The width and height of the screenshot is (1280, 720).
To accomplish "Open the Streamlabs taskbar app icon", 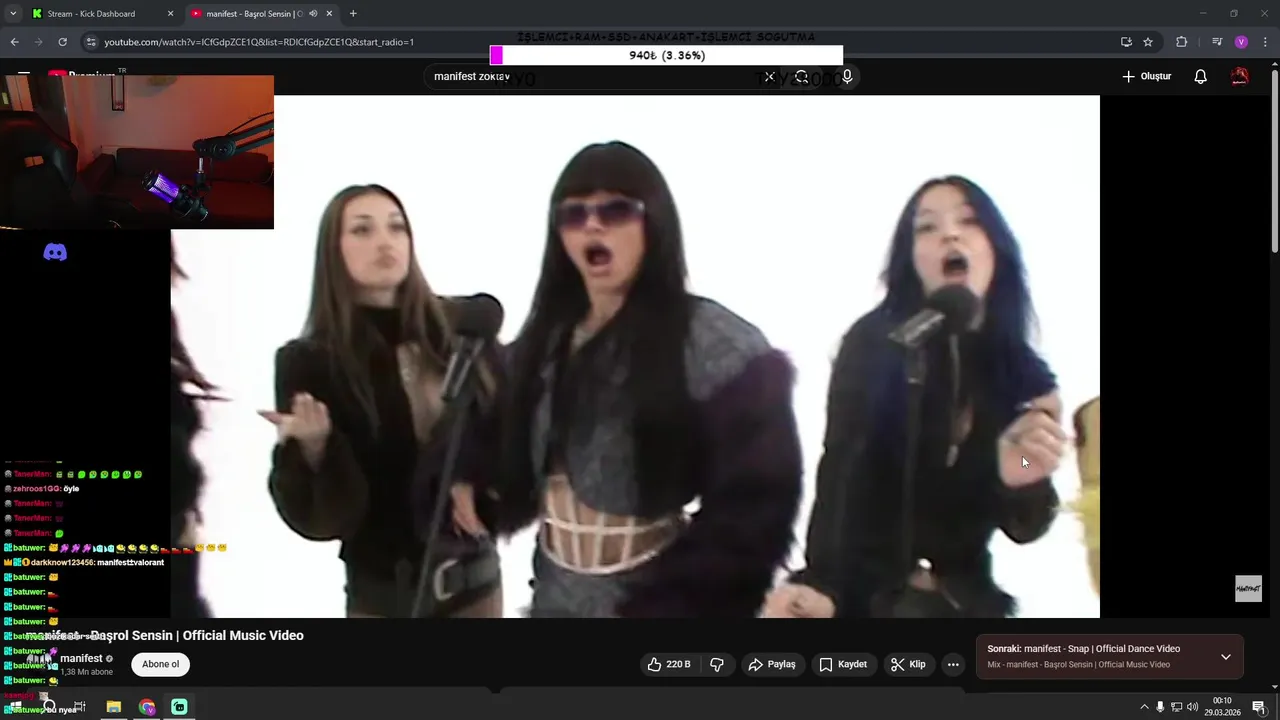I will [x=179, y=707].
